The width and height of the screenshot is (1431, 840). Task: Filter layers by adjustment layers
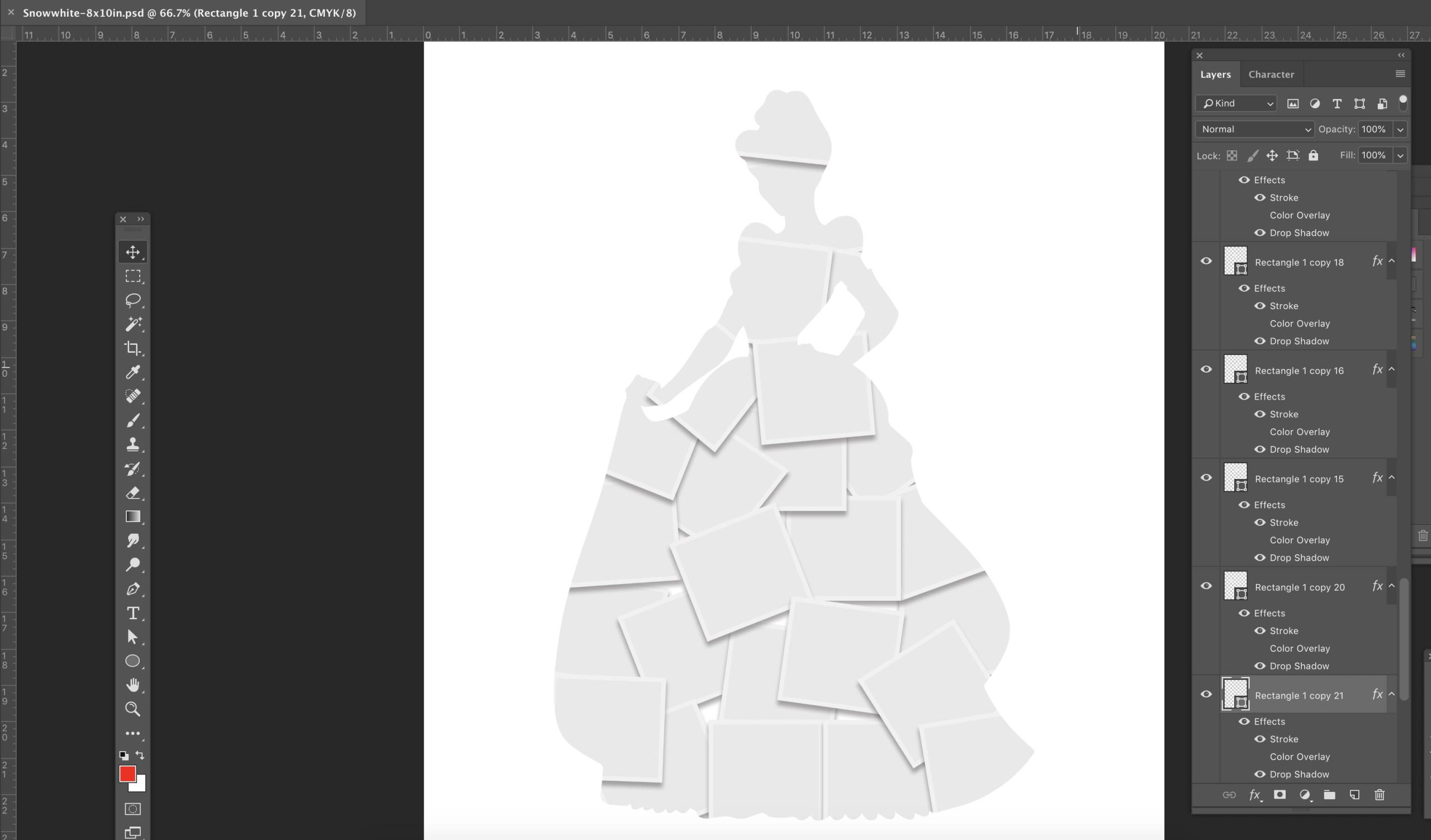click(1315, 103)
